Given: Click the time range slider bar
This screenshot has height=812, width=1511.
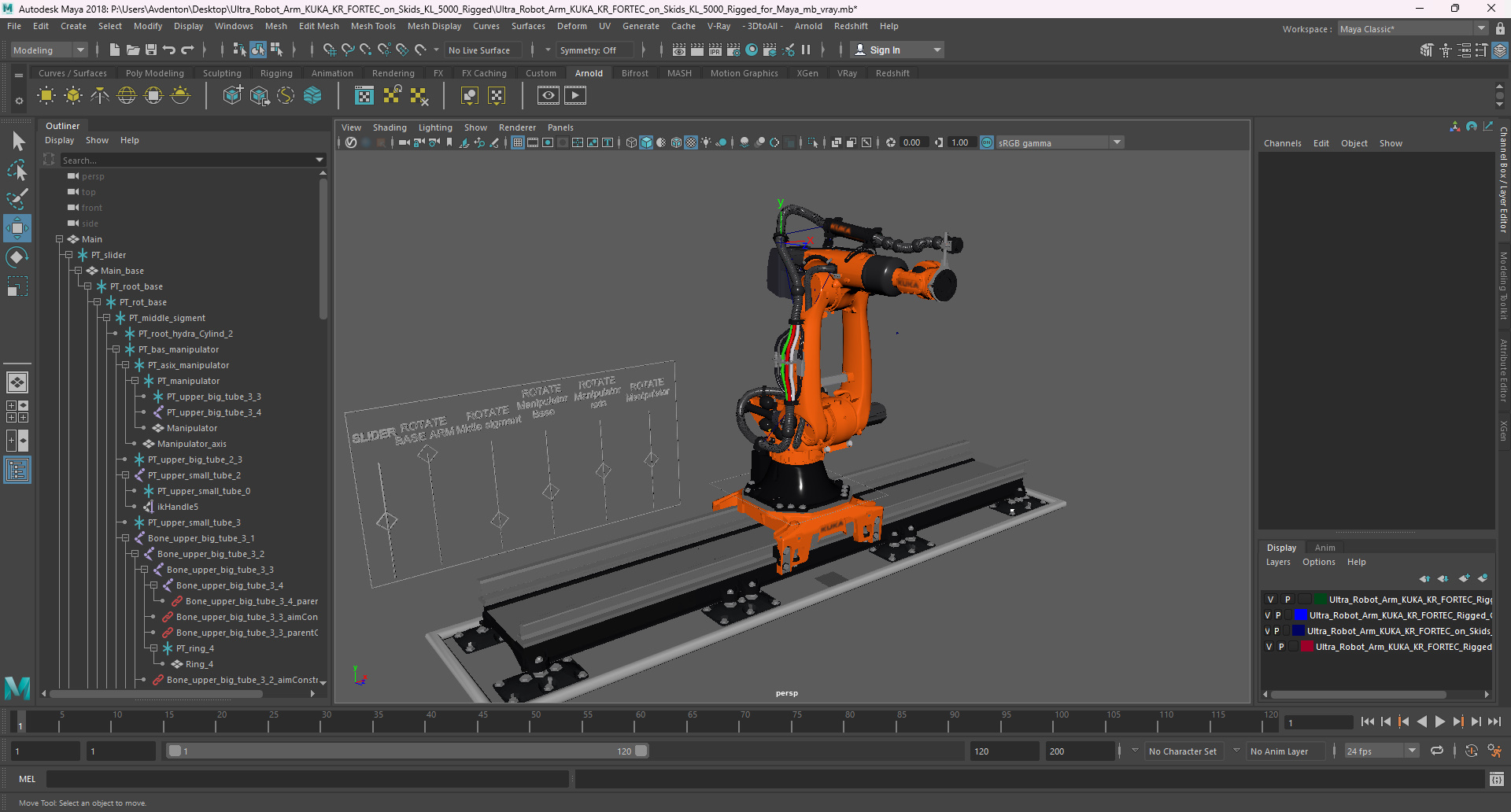Looking at the screenshot, I should pos(408,751).
